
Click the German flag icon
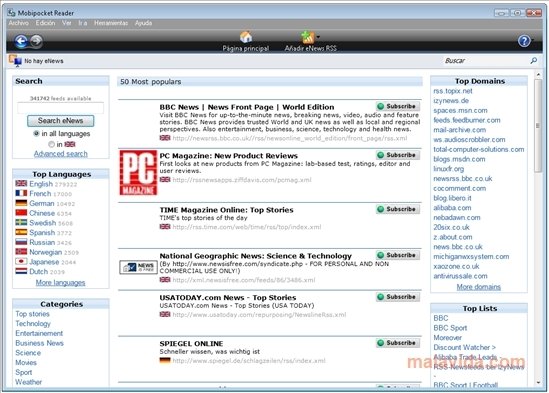[x=21, y=203]
